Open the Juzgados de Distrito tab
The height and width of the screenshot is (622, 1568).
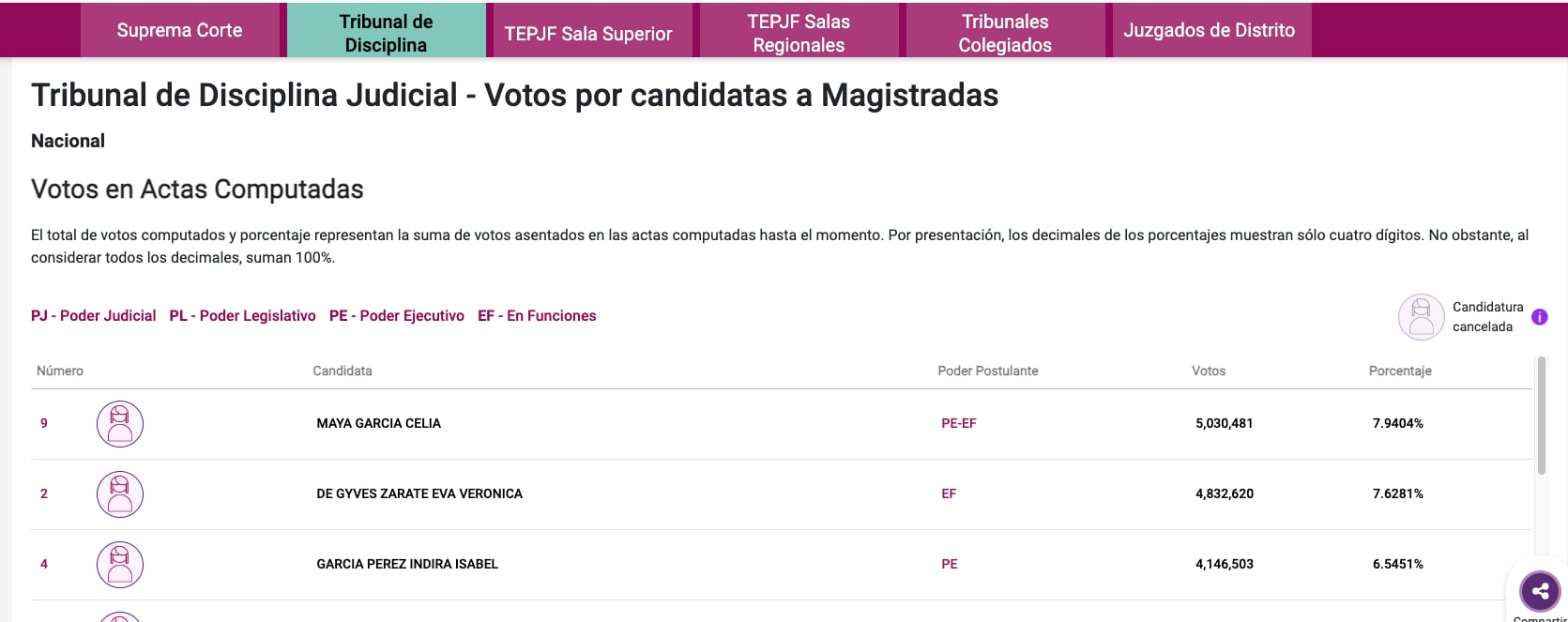[x=1210, y=29]
